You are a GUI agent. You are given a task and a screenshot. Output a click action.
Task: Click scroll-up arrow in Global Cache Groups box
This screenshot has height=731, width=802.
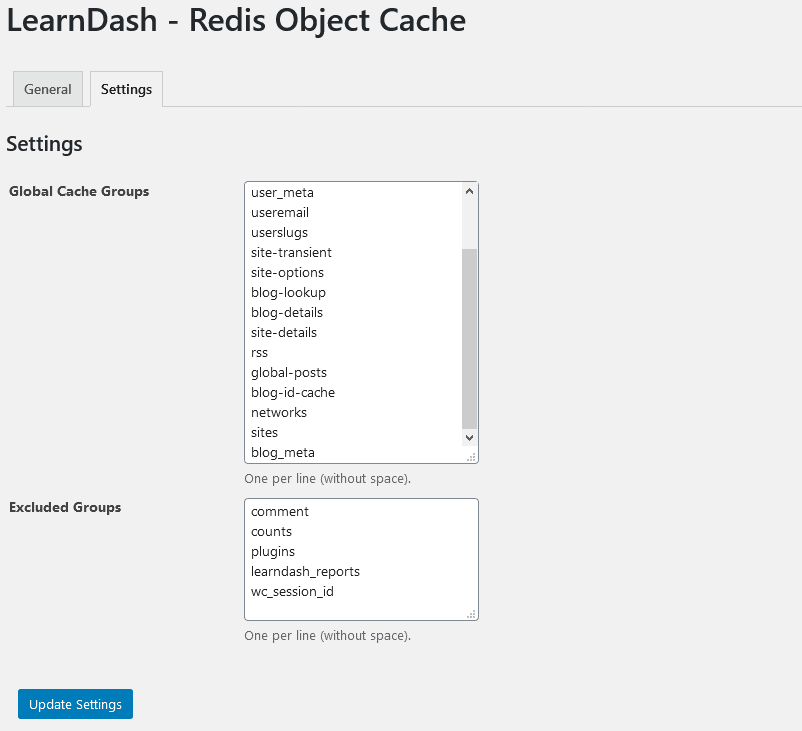pos(470,191)
